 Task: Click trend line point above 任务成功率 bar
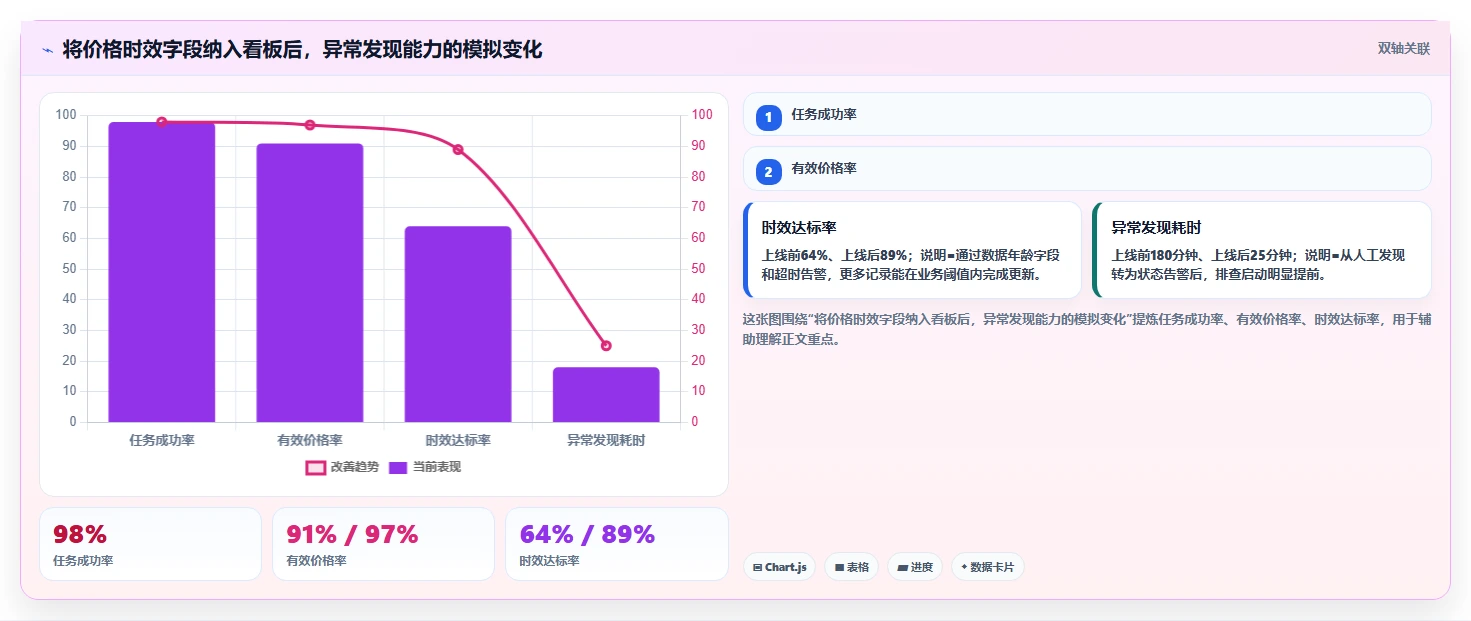162,122
